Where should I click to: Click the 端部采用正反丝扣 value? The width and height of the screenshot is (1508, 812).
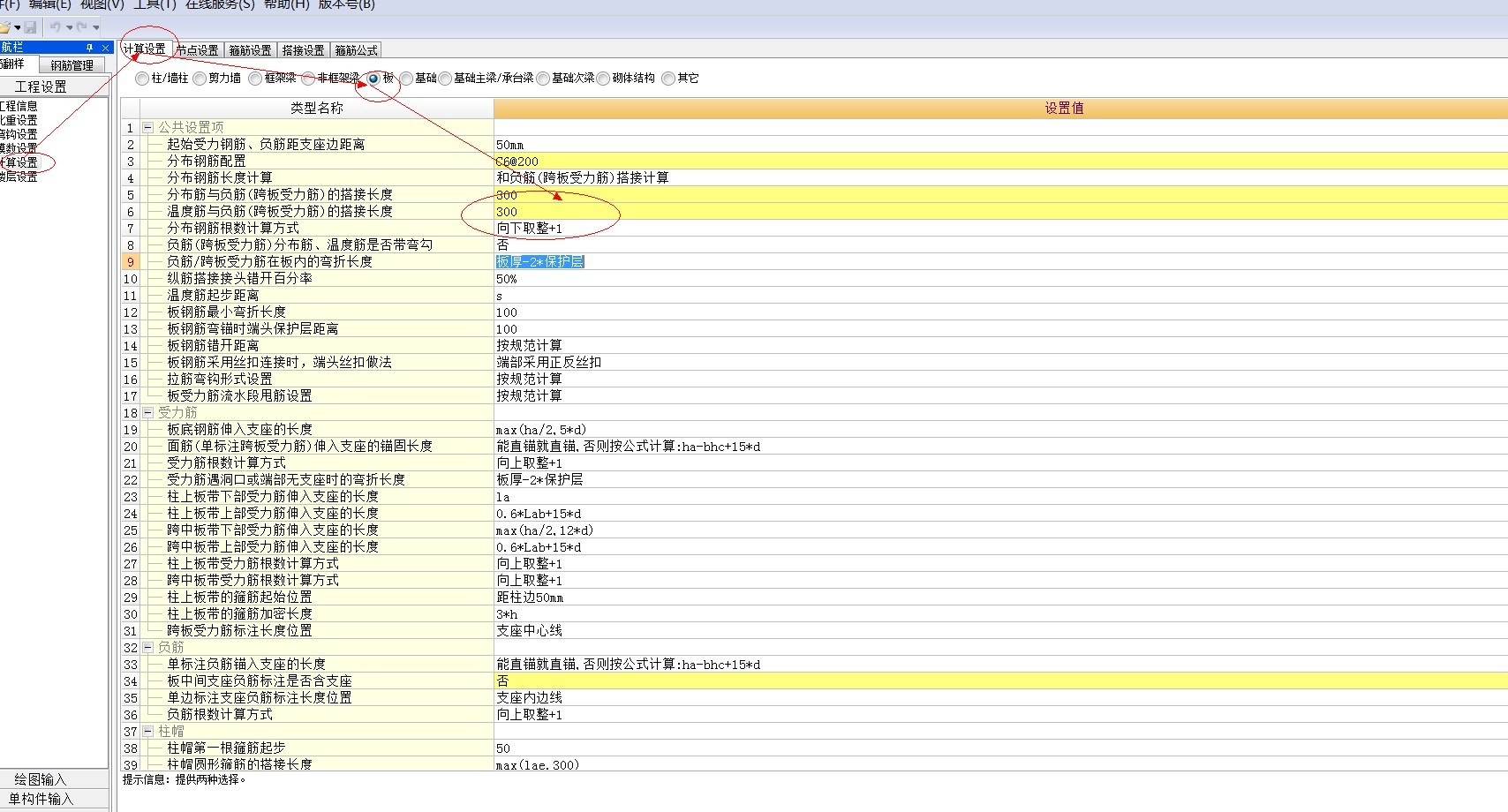tap(1001, 363)
